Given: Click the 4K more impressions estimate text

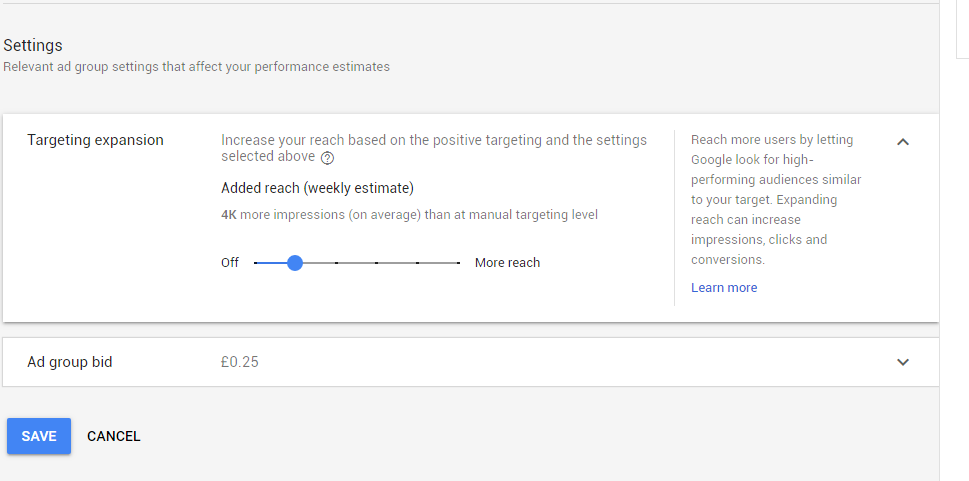Looking at the screenshot, I should click(x=409, y=215).
